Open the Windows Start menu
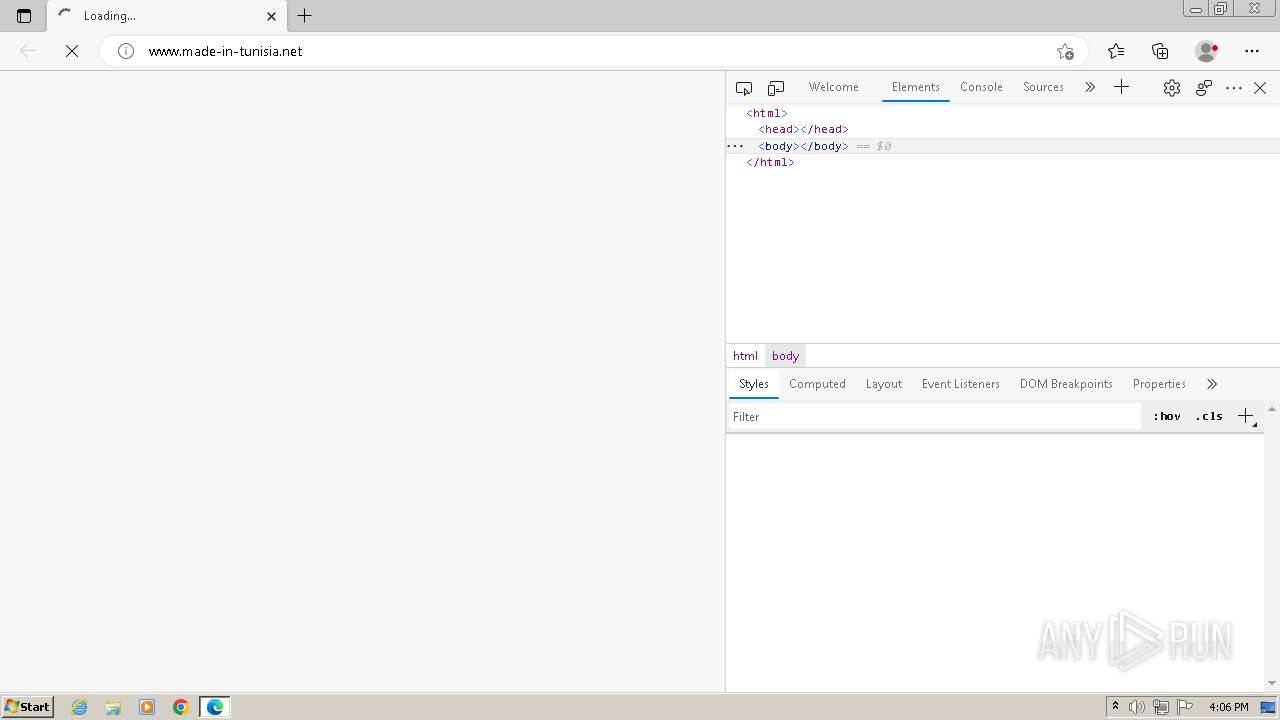Viewport: 1280px width, 720px height. 28,707
